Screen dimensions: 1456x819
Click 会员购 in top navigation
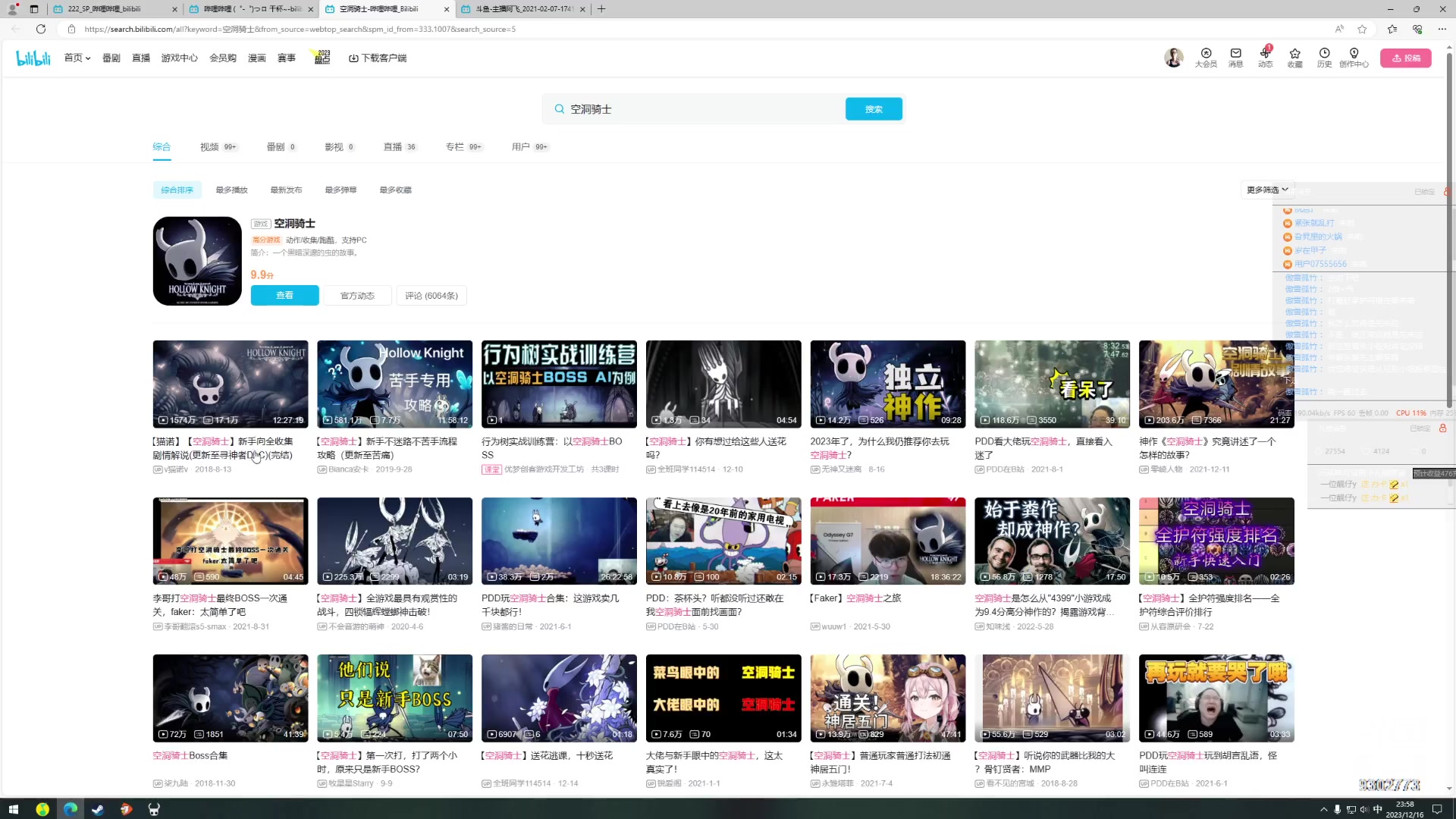222,58
